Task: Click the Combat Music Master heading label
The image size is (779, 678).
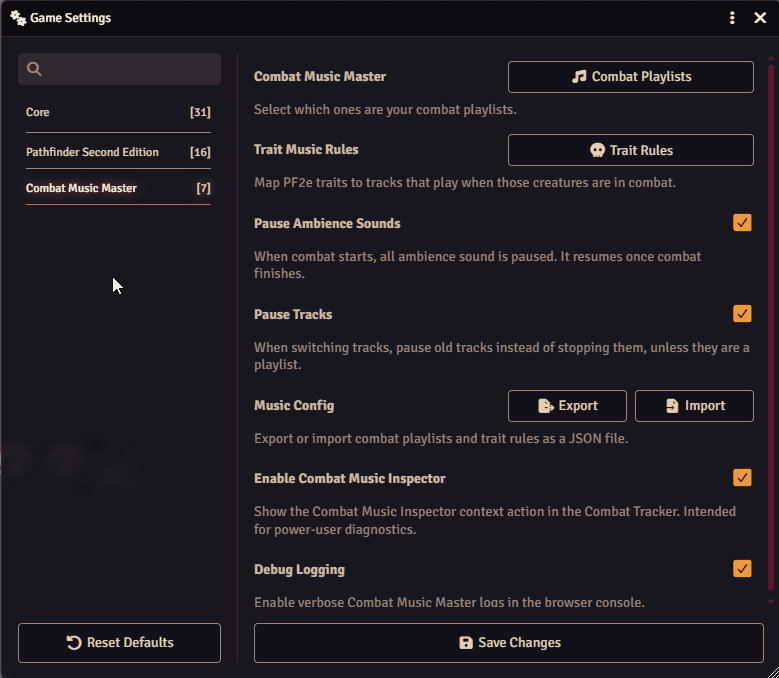Action: tap(320, 76)
